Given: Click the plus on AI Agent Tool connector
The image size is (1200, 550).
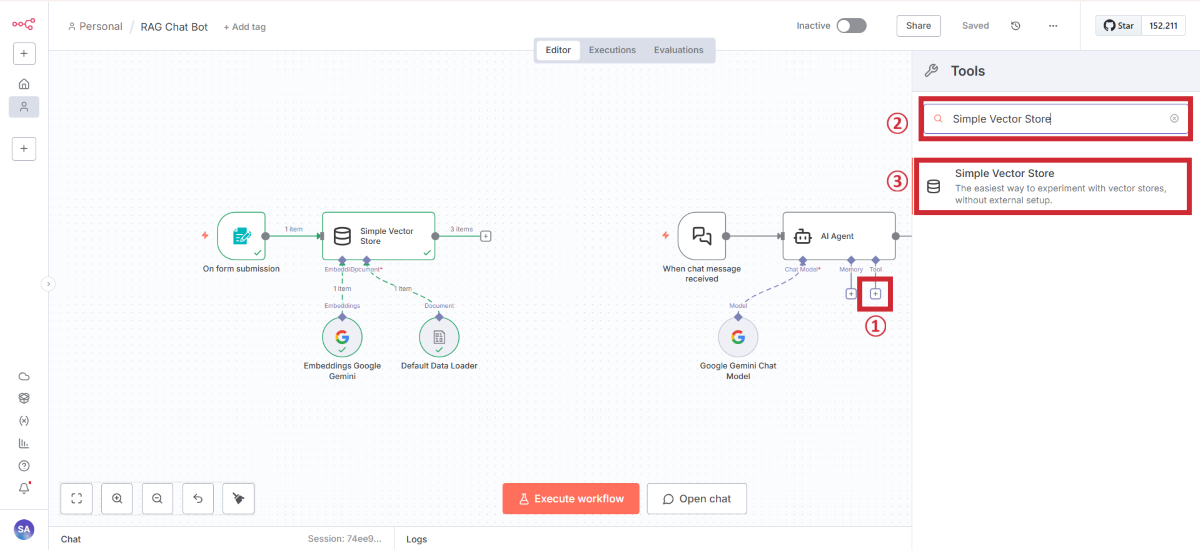Looking at the screenshot, I should 875,294.
